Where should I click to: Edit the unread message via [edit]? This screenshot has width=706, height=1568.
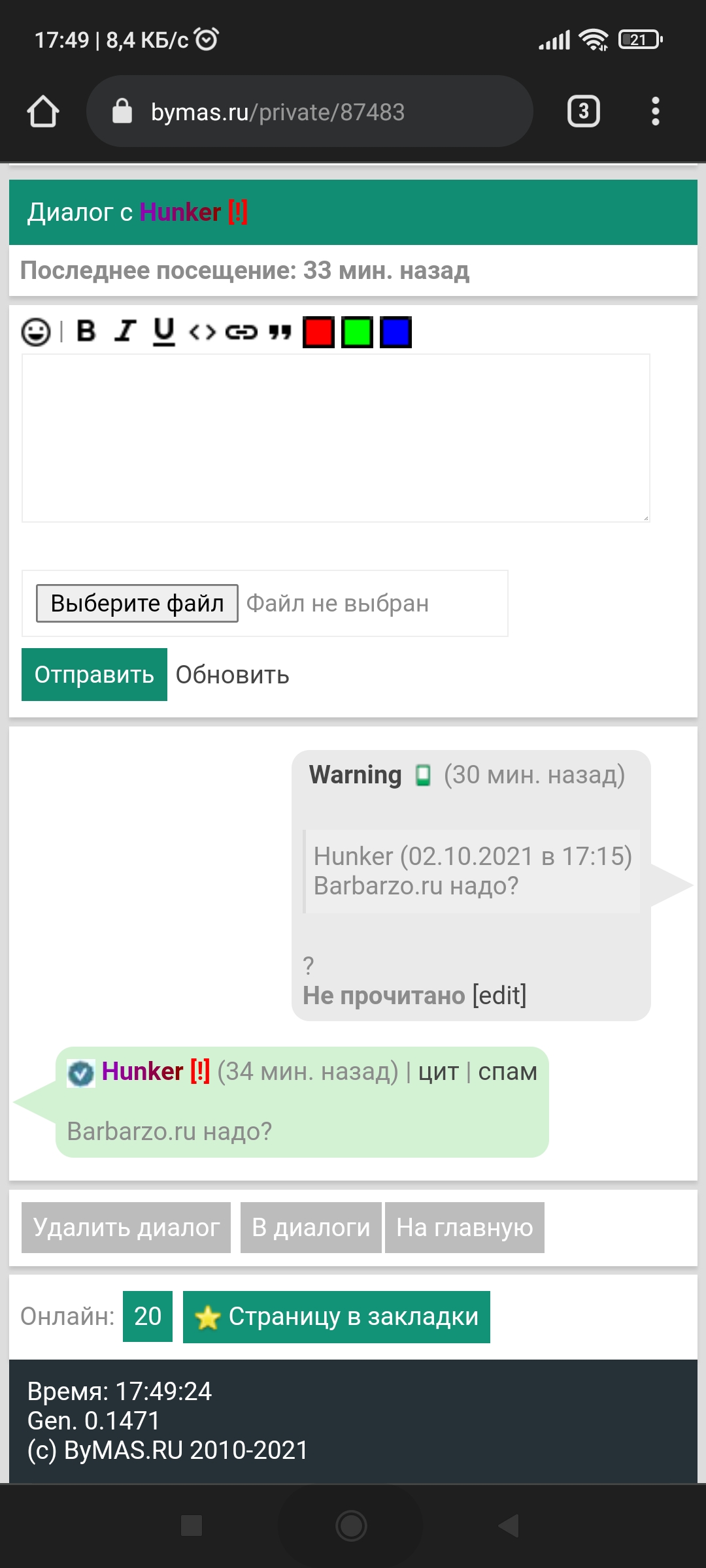(499, 995)
